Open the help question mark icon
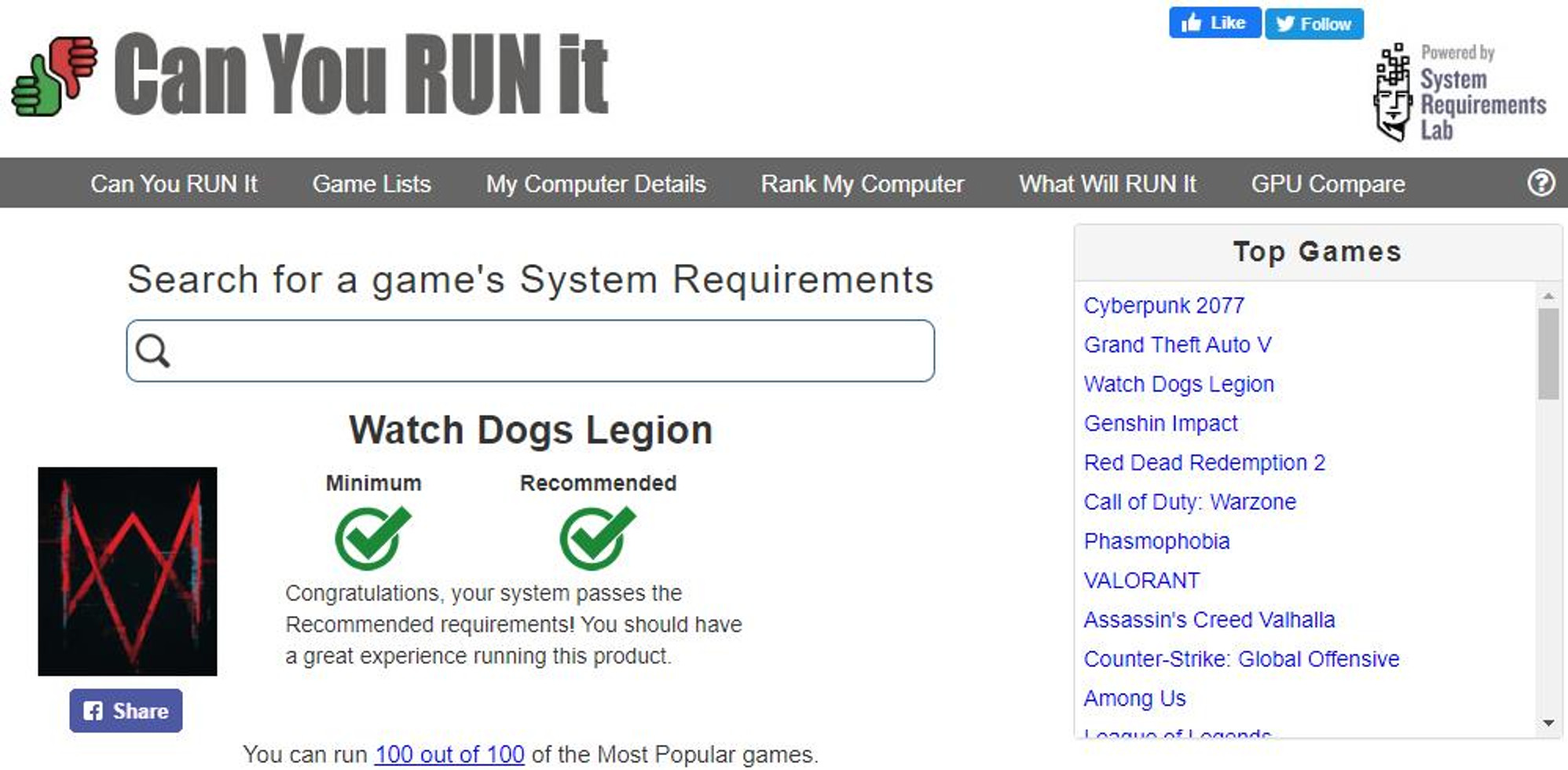This screenshot has width=1568, height=770. click(1541, 183)
